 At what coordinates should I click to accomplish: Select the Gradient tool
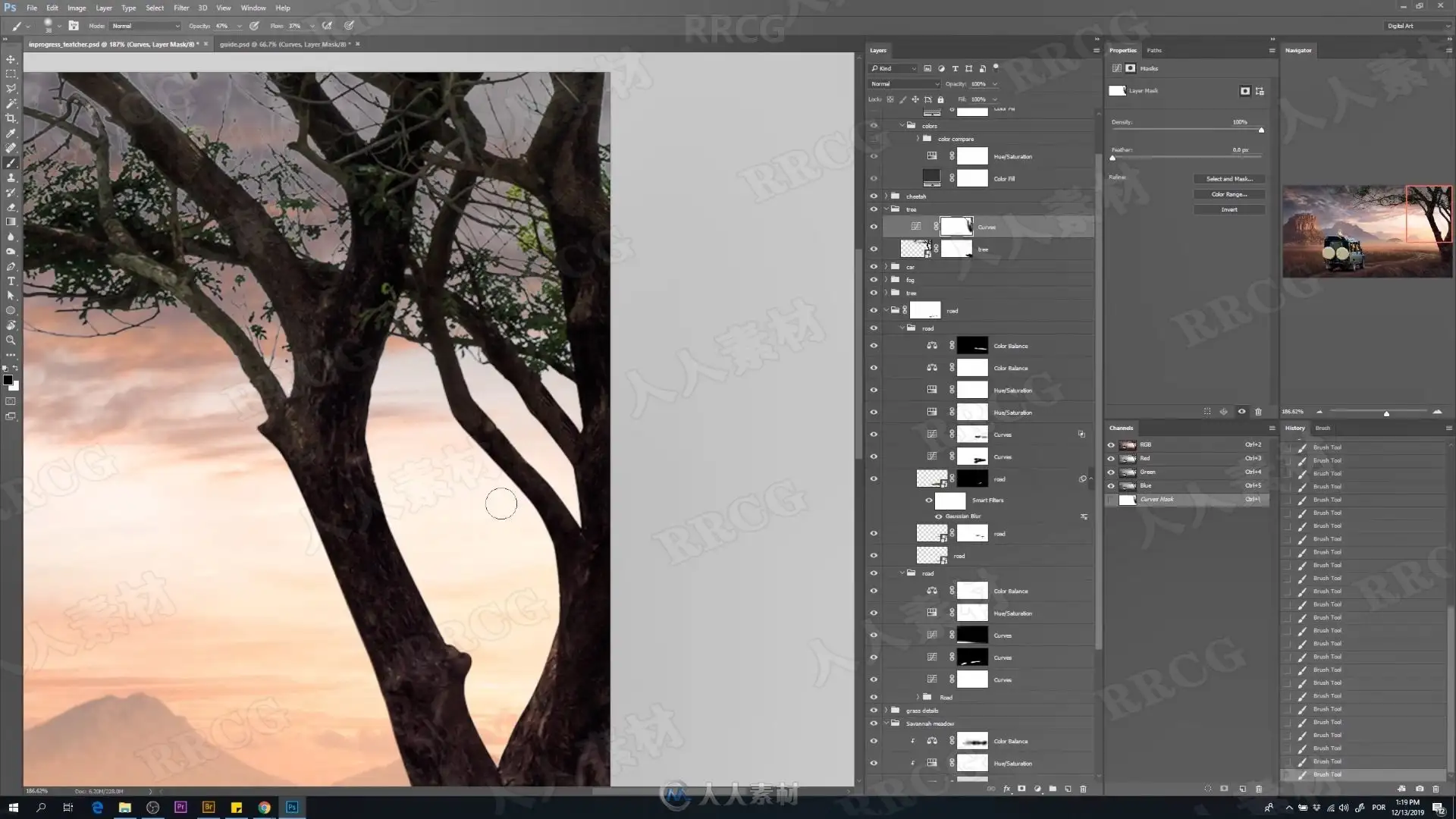[11, 222]
